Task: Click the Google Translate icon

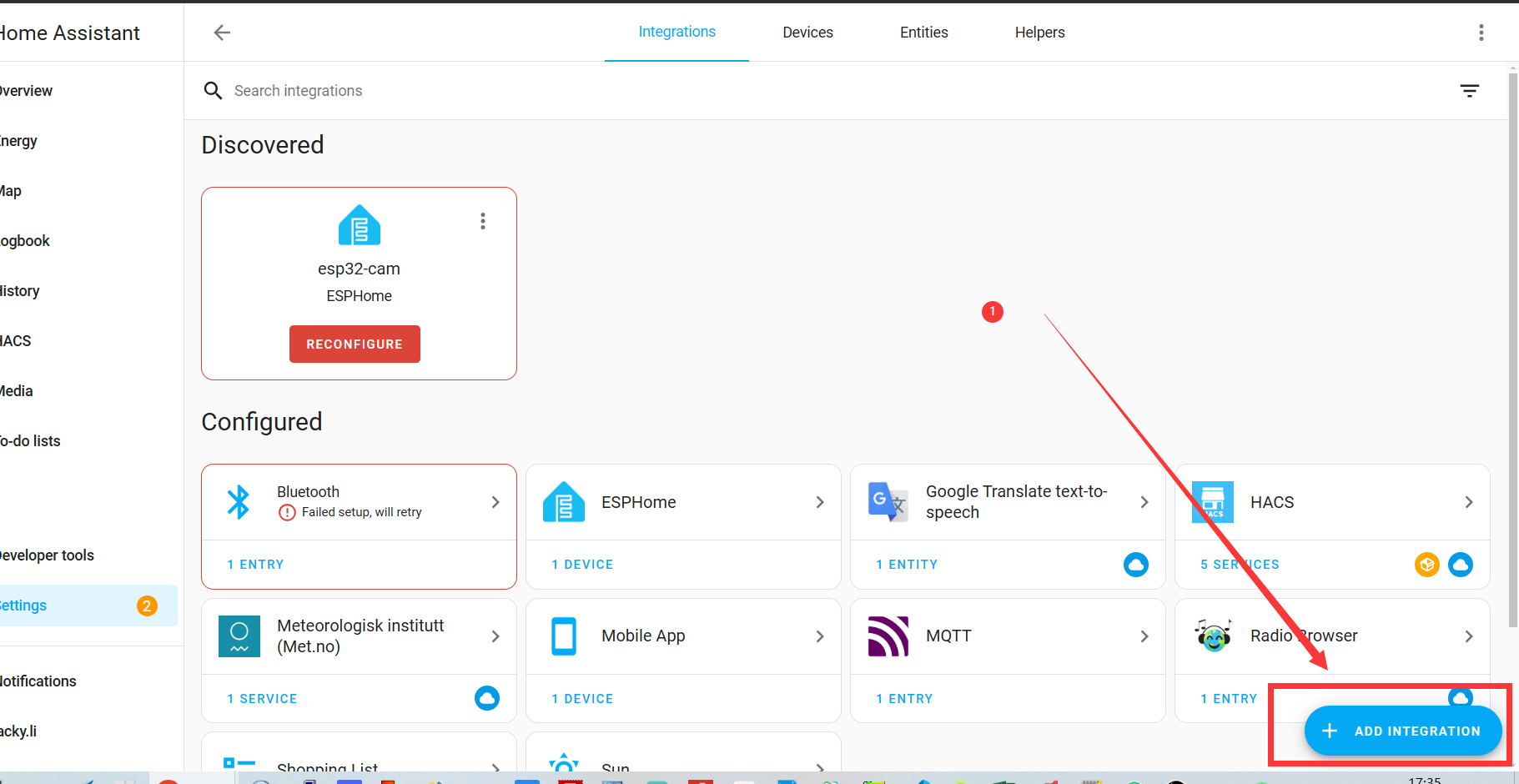Action: point(888,502)
